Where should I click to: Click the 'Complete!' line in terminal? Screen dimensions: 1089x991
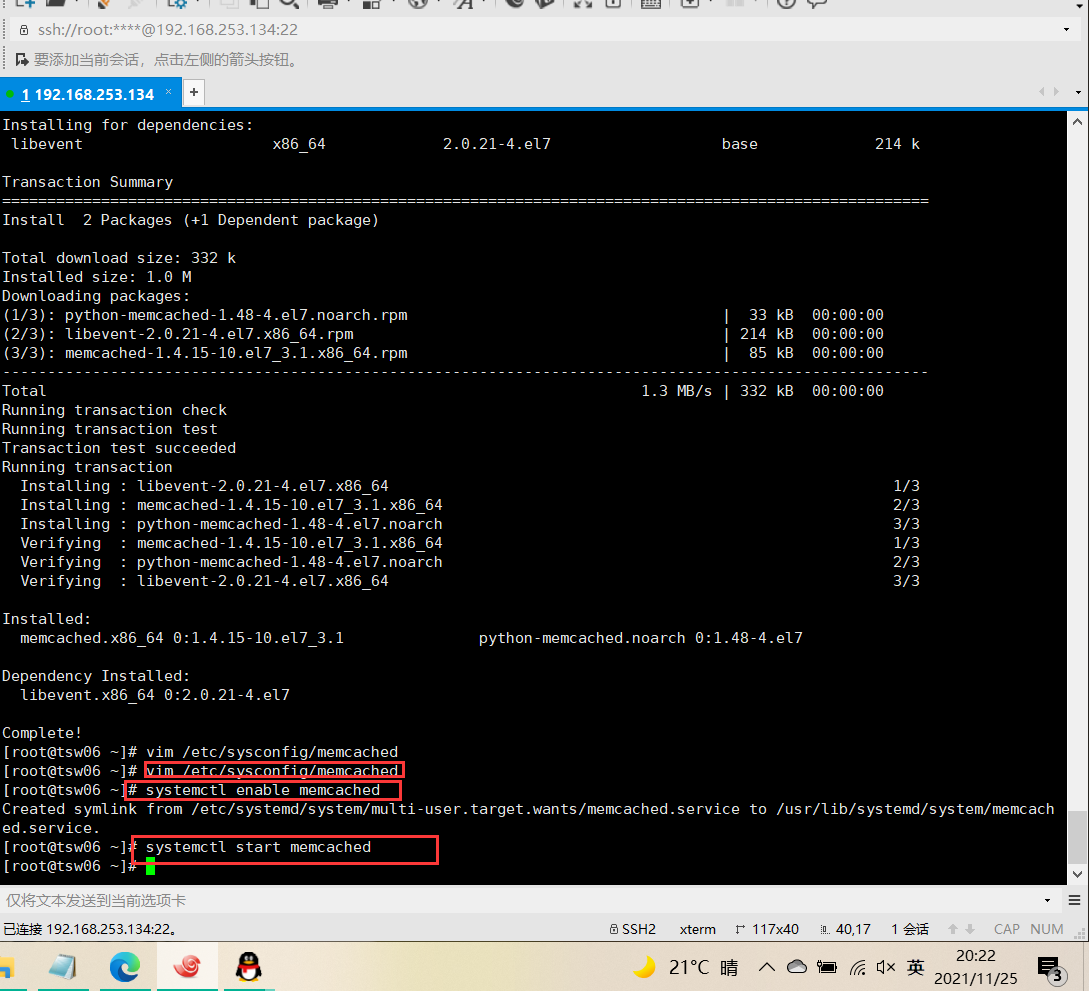pyautogui.click(x=42, y=733)
